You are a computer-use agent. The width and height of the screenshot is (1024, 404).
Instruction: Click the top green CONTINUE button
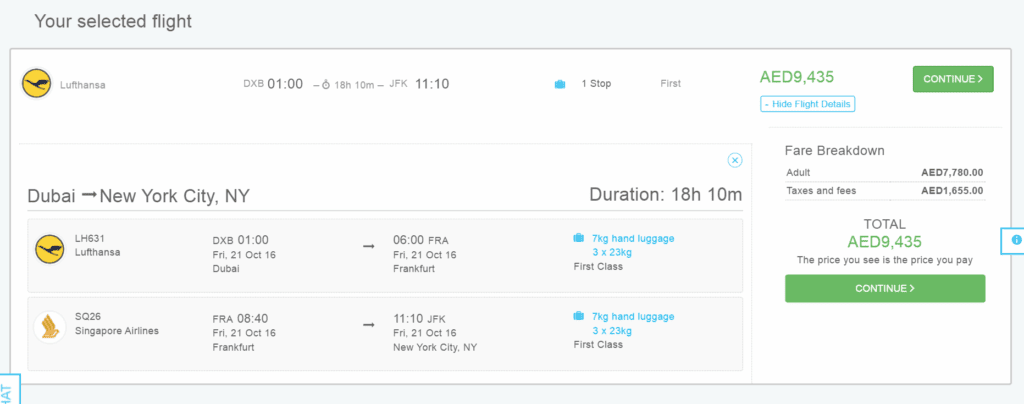953,79
